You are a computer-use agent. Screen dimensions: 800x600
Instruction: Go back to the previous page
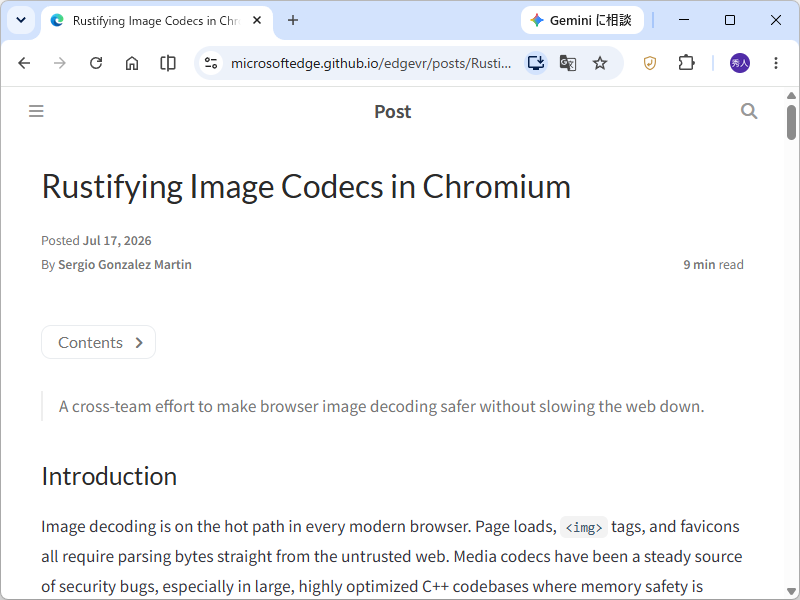tap(24, 63)
